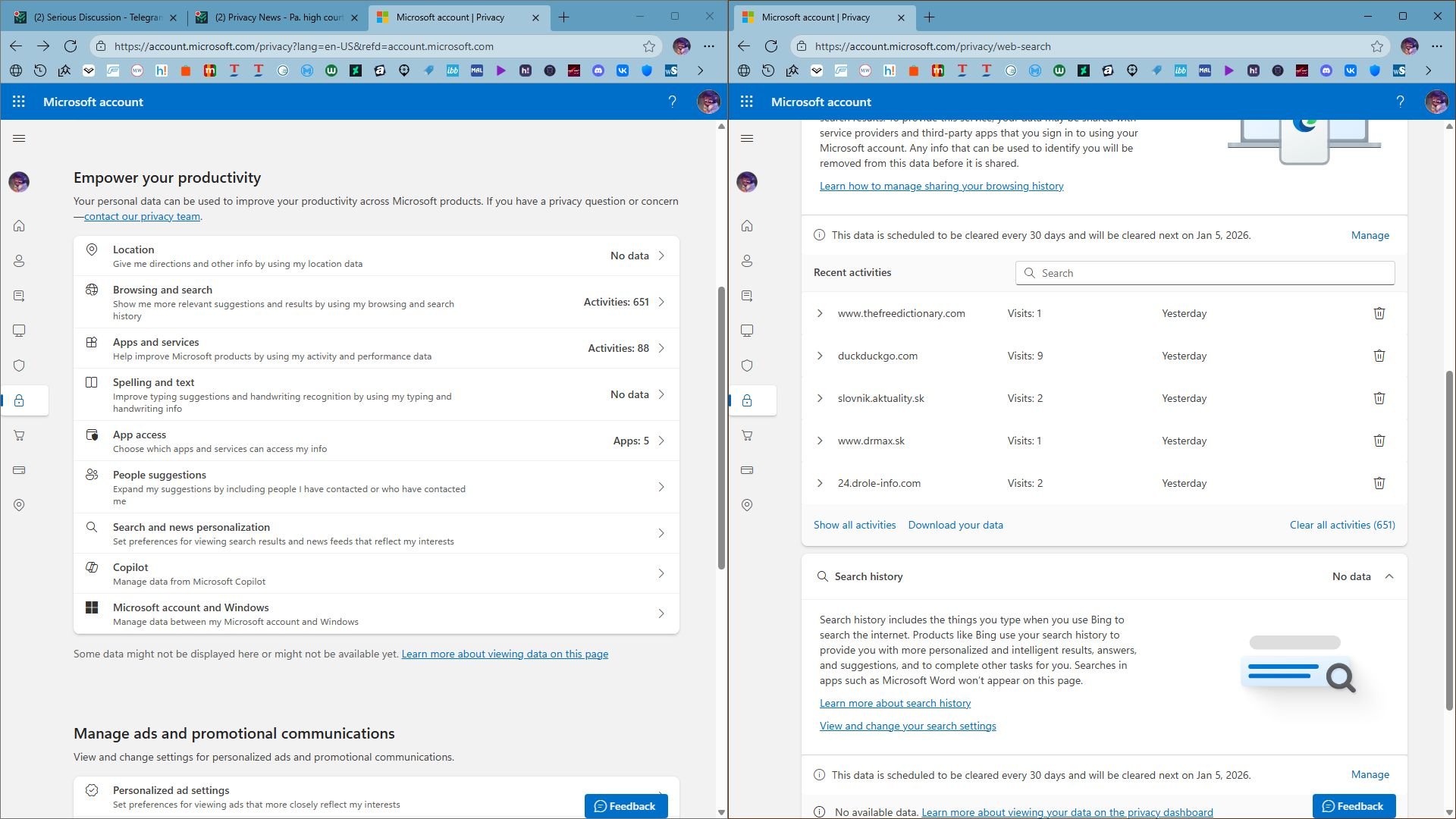Refresh the page in the left browser window

(x=71, y=46)
